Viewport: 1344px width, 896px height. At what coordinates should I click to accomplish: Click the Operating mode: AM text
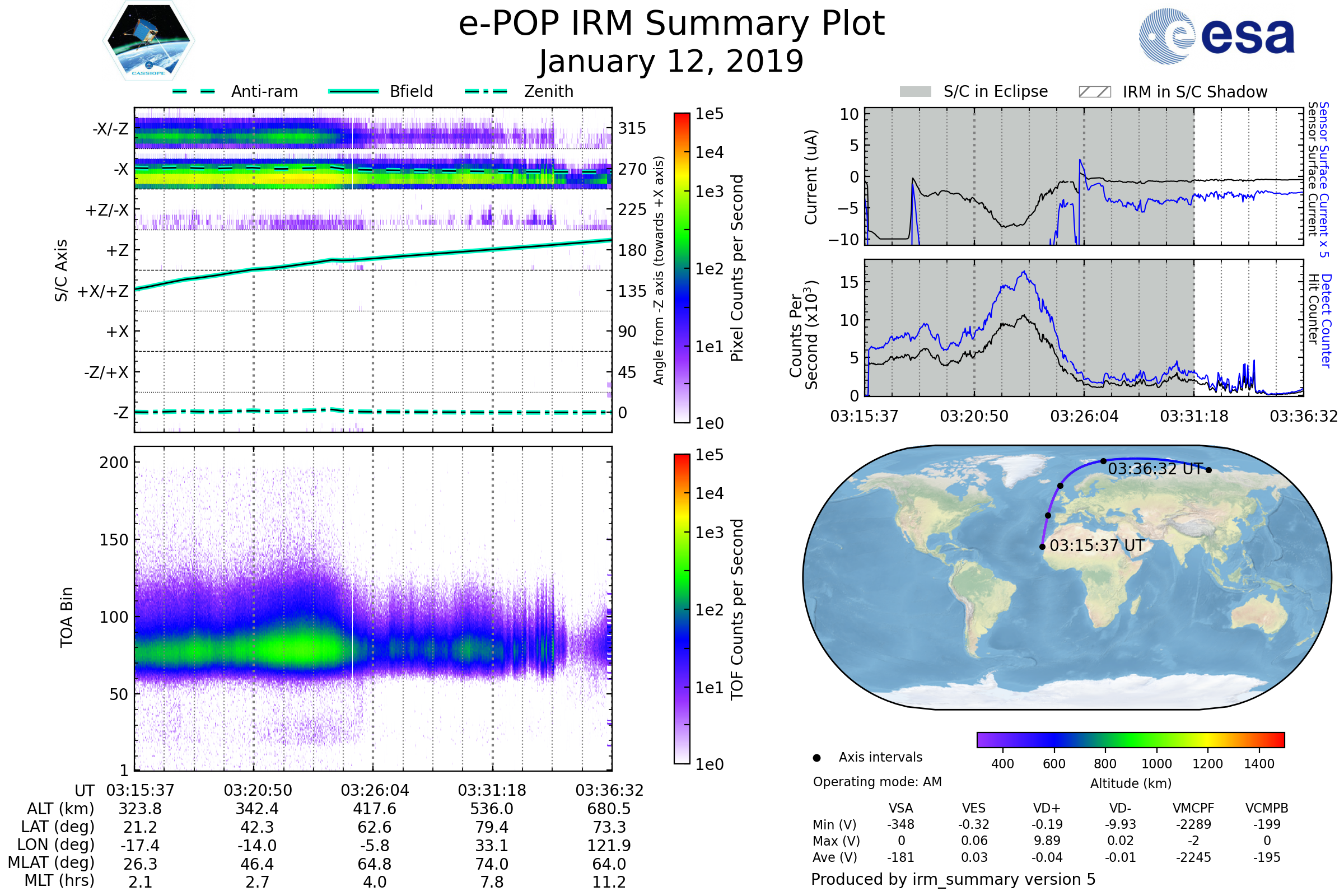pyautogui.click(x=877, y=782)
